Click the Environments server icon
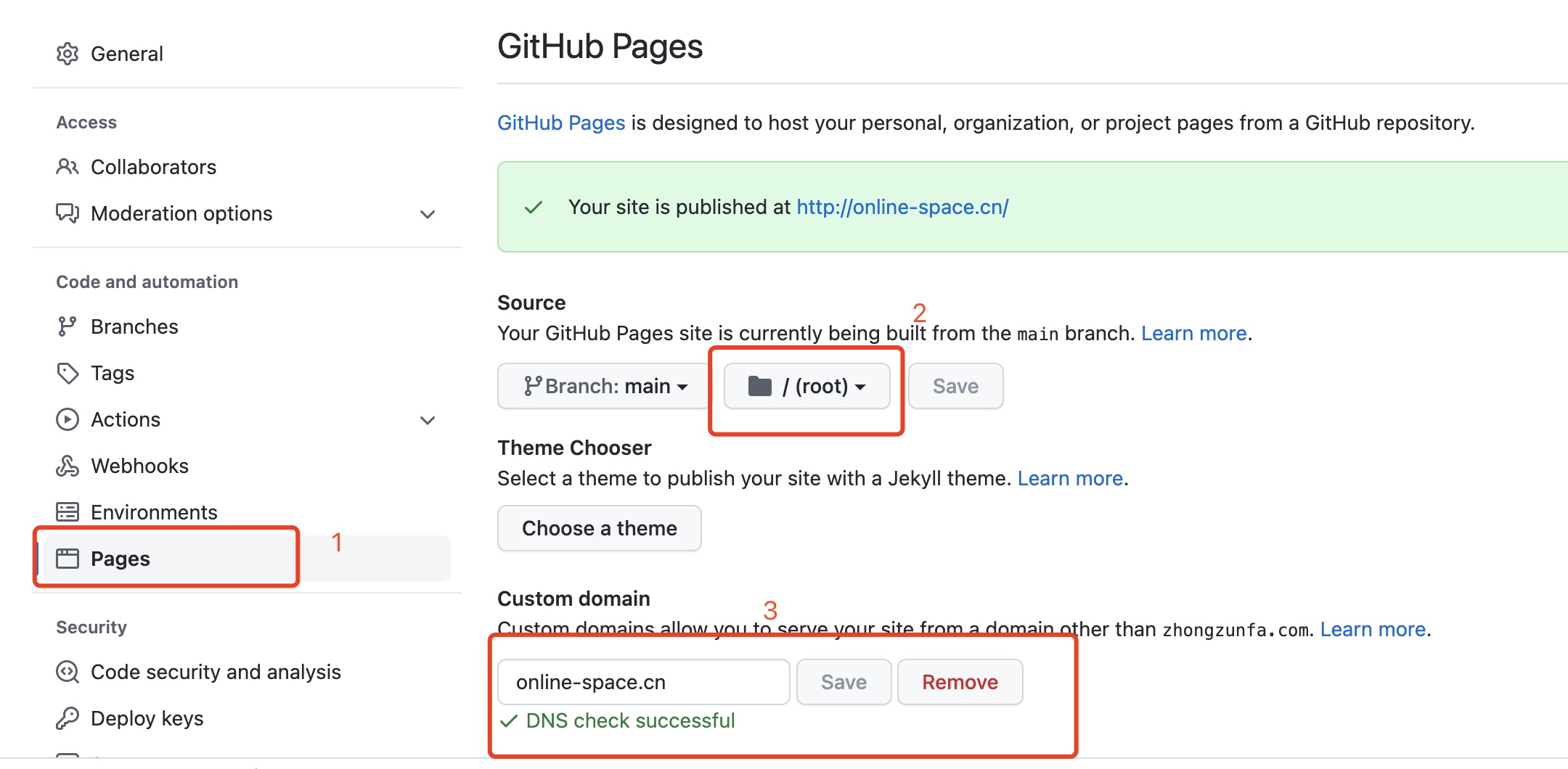 tap(68, 512)
